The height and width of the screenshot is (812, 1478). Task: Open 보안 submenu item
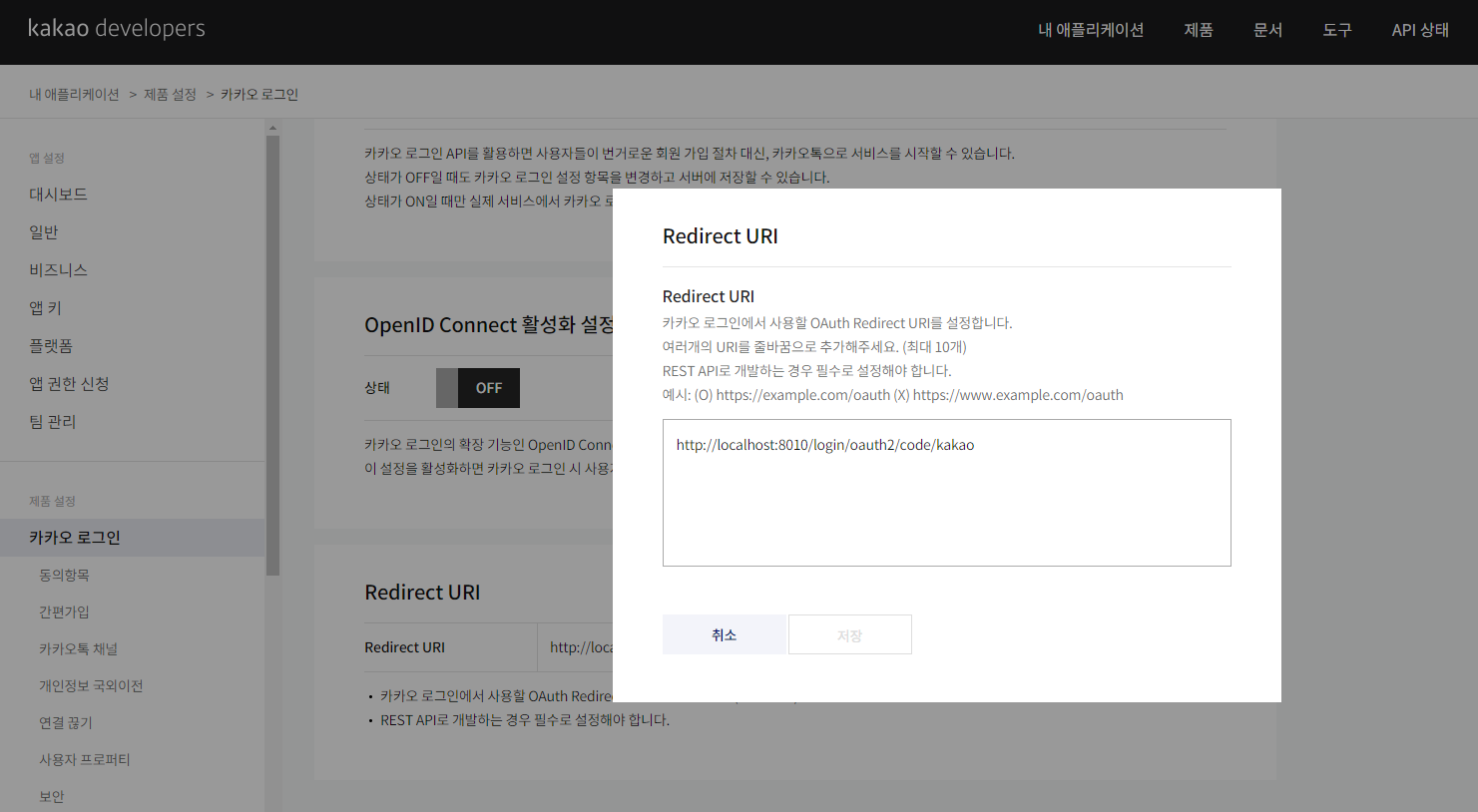(x=51, y=796)
